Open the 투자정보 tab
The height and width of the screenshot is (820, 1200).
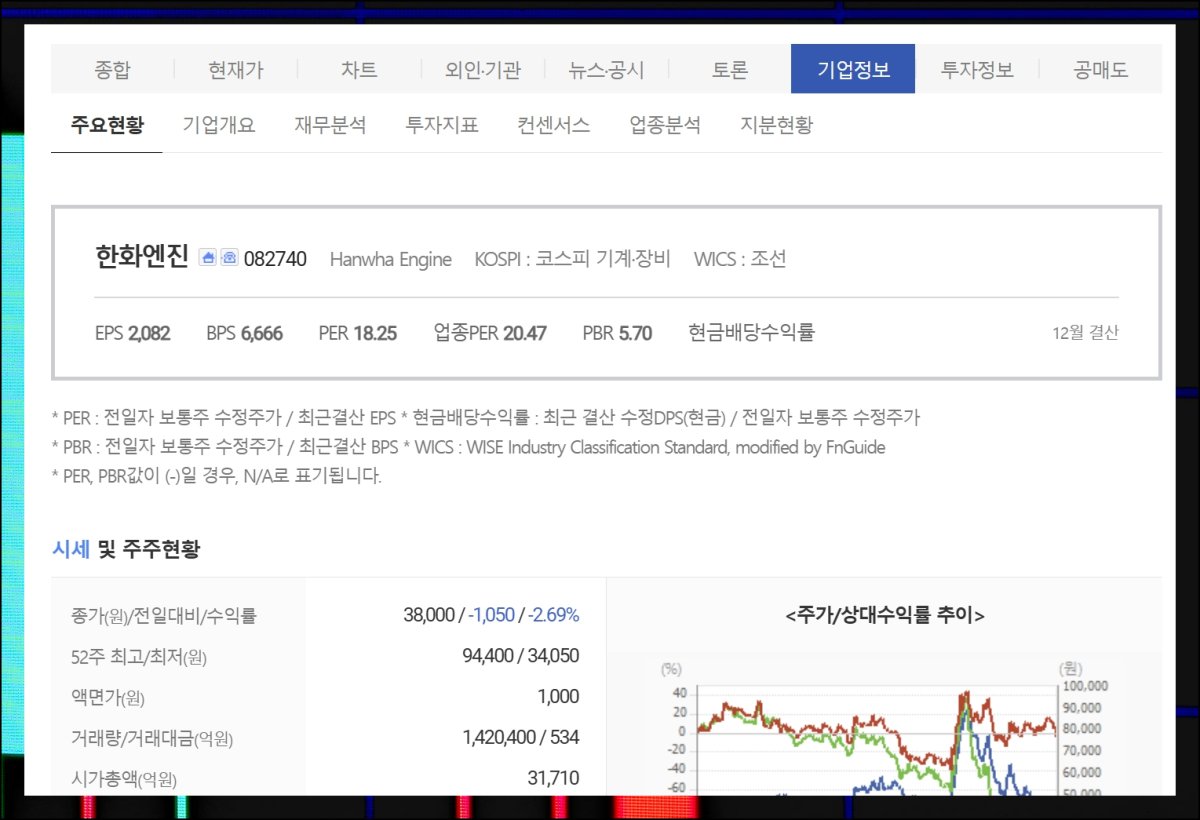(977, 70)
